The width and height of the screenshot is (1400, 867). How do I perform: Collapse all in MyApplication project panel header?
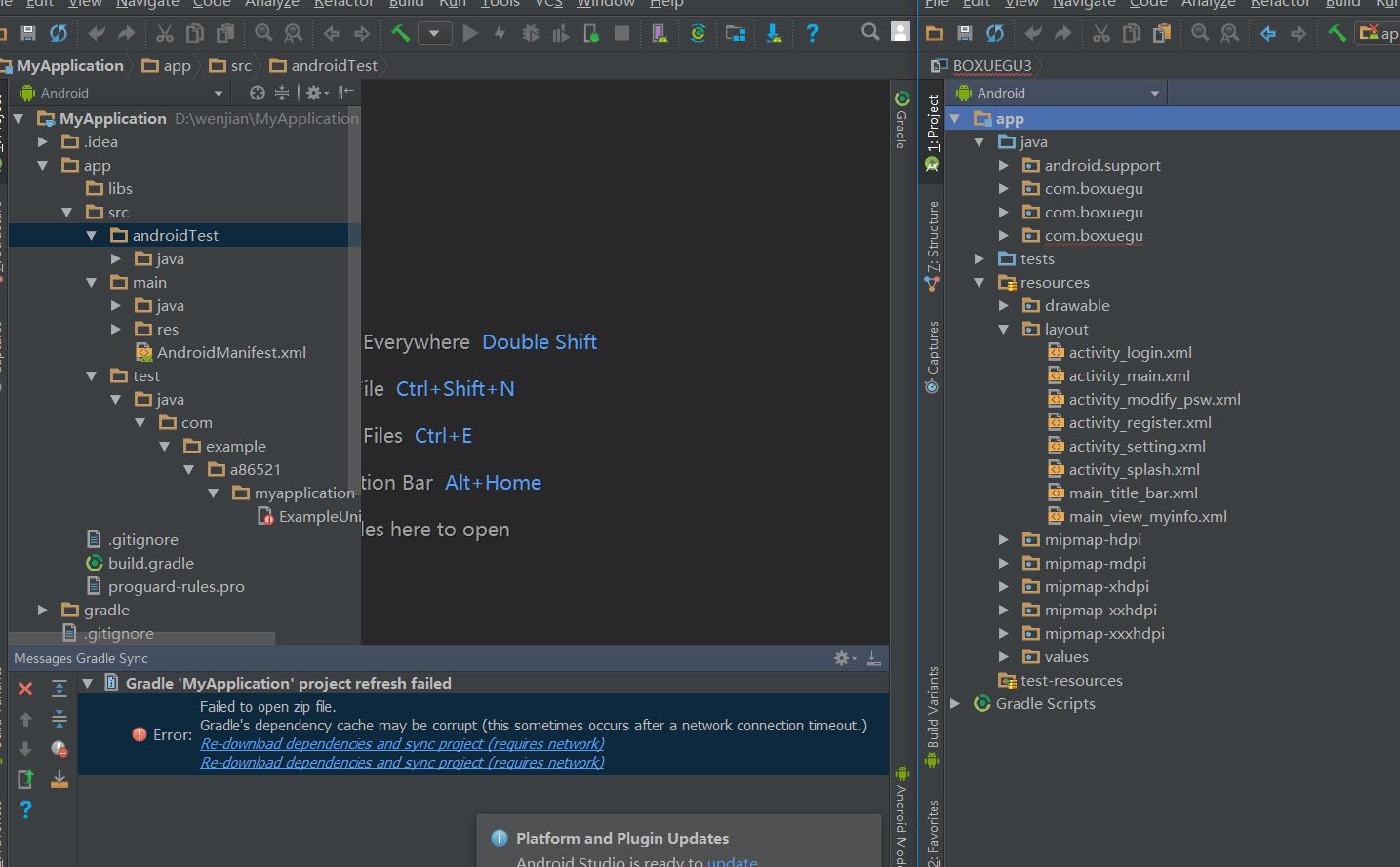pos(281,93)
